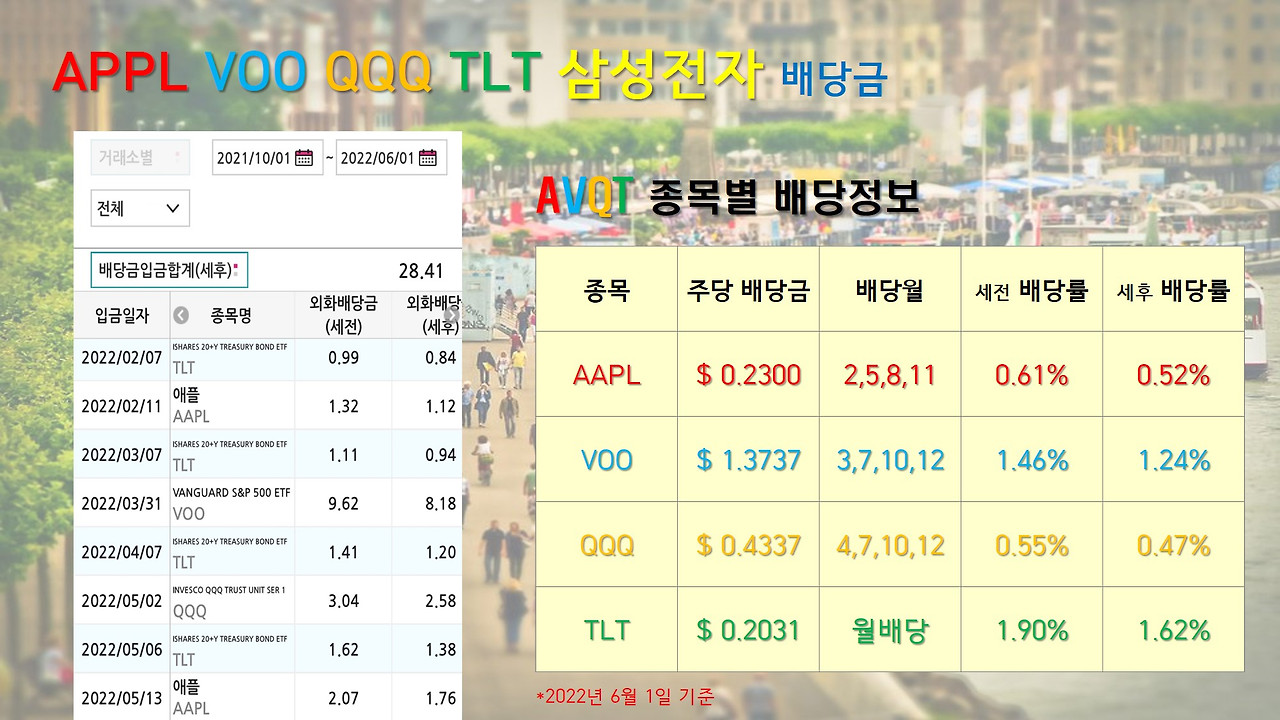1280x720 pixels.
Task: Click pre-tax dividend 2.07 value
Action: [x=343, y=699]
